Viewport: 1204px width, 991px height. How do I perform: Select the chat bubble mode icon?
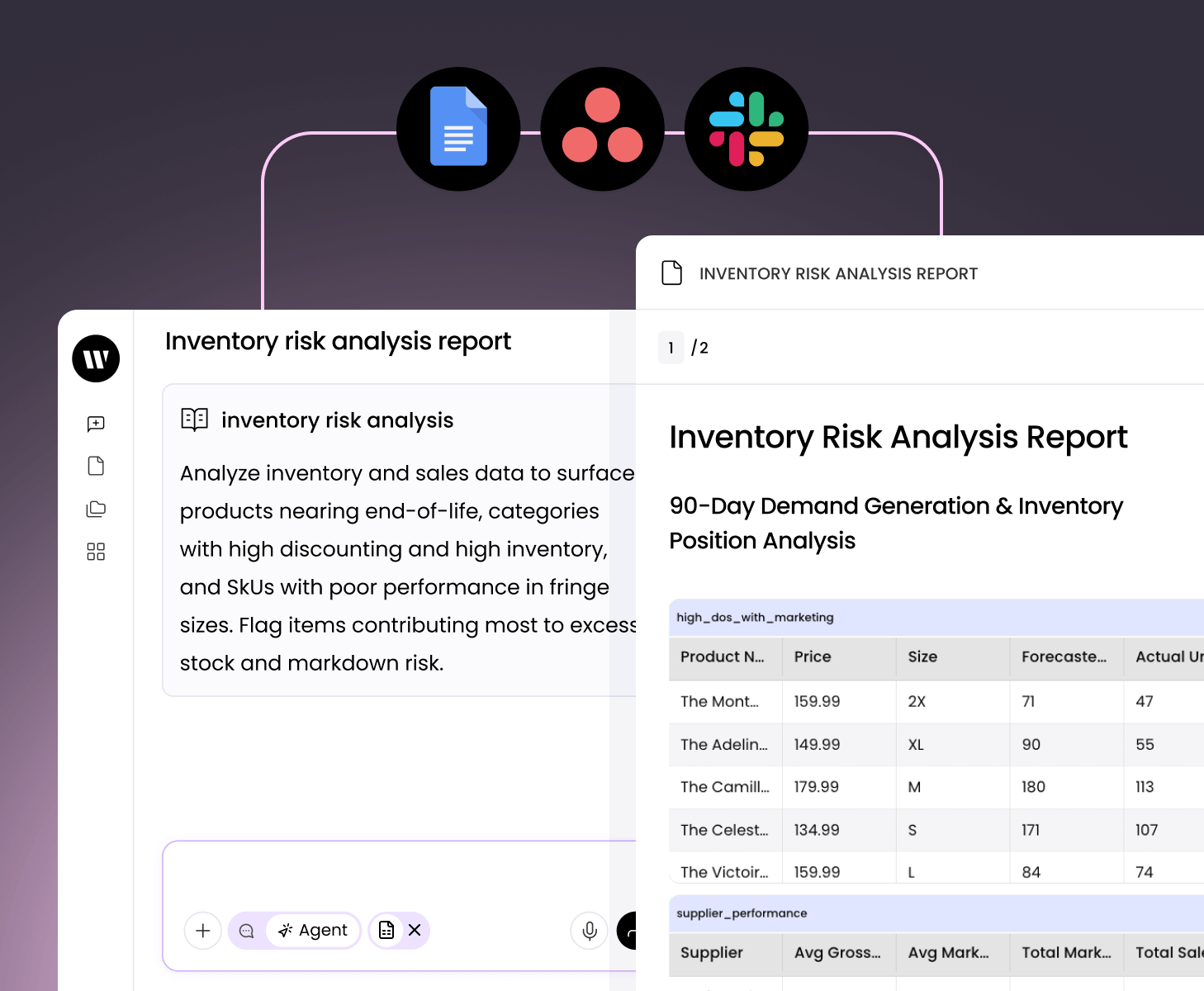point(245,931)
